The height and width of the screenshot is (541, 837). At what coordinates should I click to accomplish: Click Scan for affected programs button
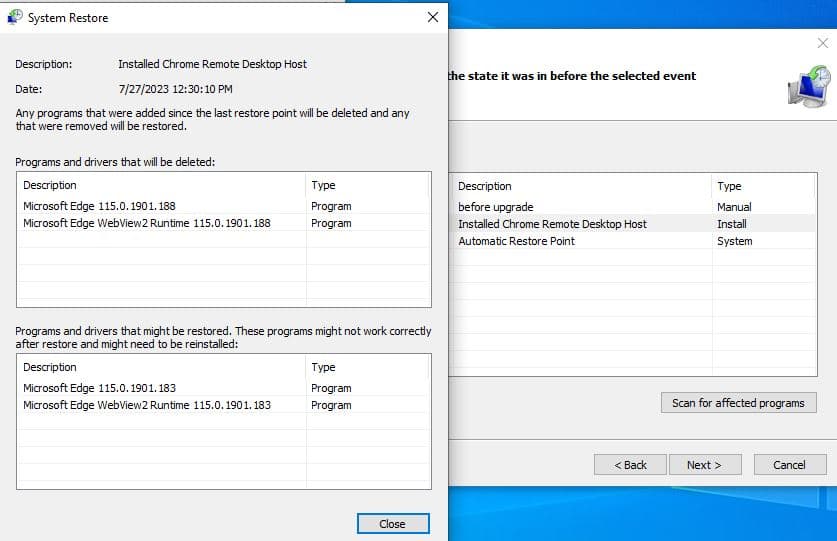[738, 403]
